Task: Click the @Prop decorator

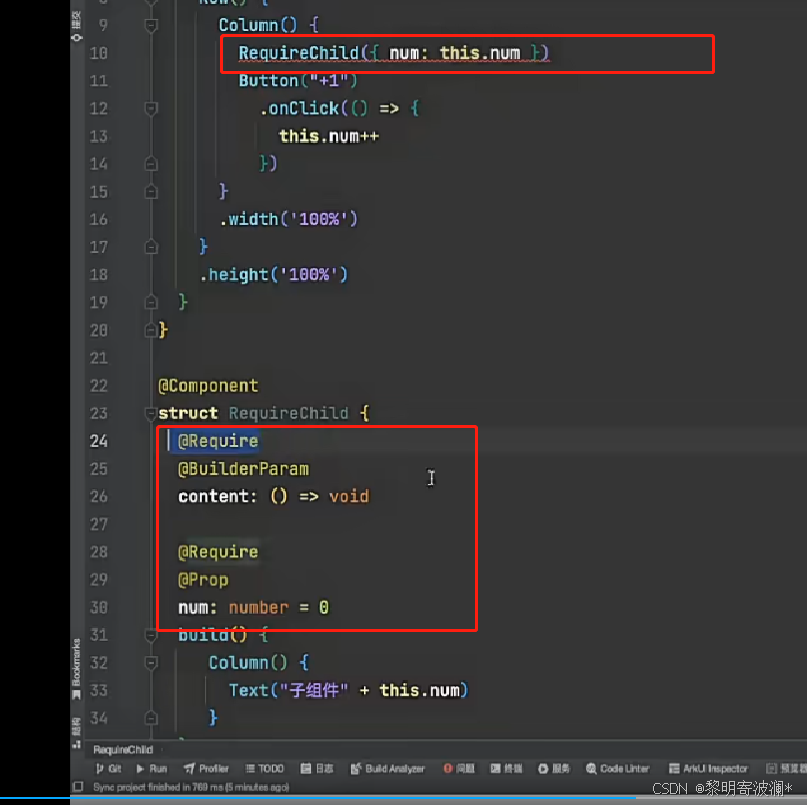Action: coord(203,580)
